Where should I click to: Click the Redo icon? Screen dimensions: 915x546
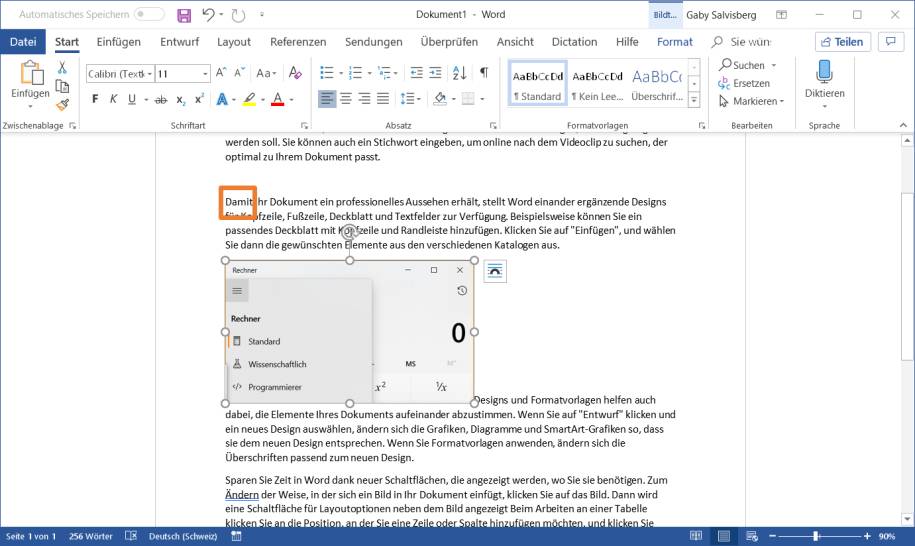coord(238,15)
